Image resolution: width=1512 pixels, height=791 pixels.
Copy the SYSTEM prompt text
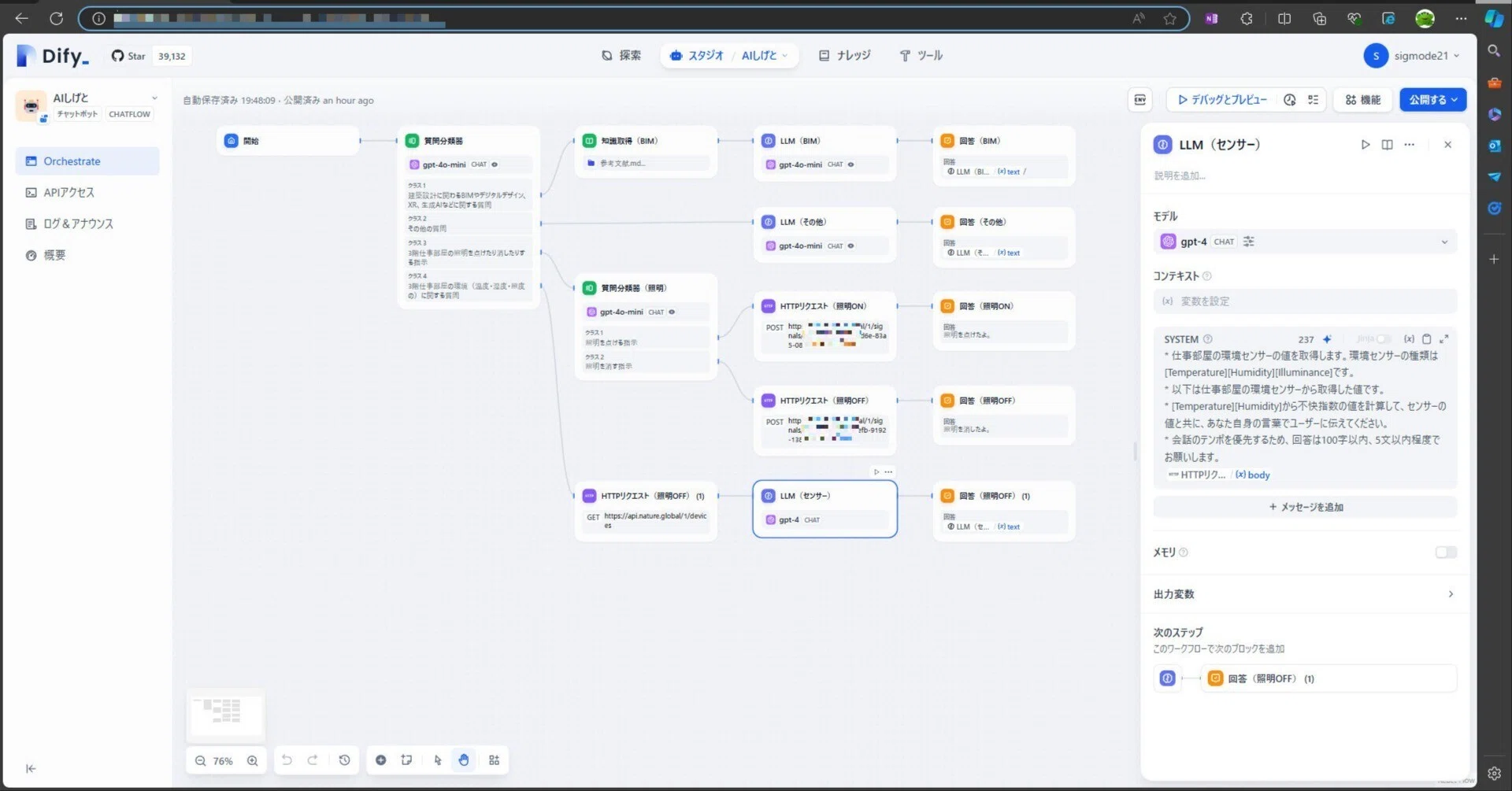coord(1426,339)
